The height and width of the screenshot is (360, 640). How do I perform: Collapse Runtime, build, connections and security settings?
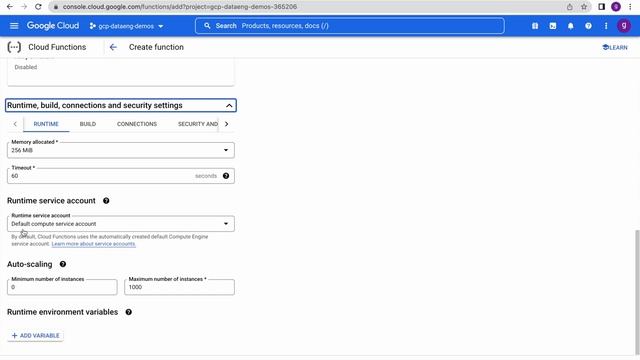click(x=121, y=105)
